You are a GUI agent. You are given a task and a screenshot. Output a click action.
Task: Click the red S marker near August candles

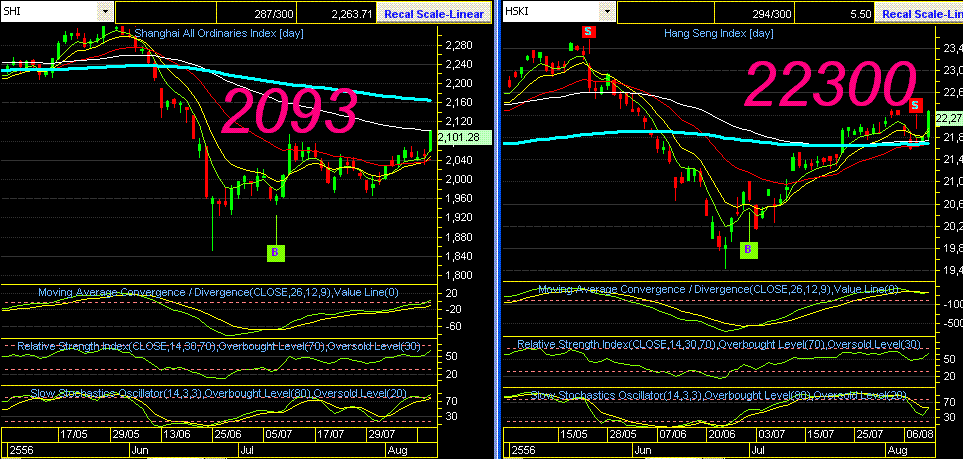[916, 104]
